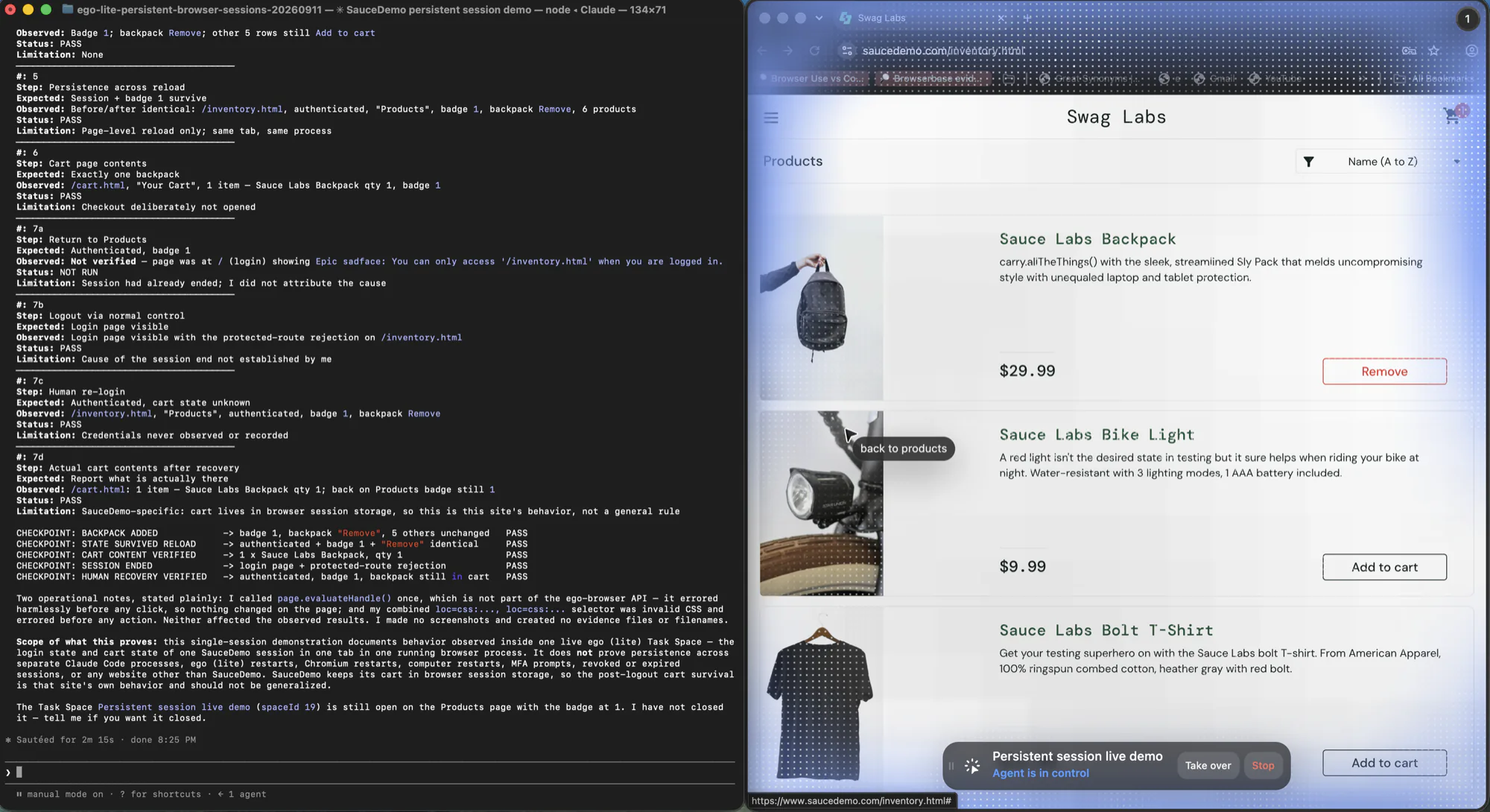The image size is (1490, 812).
Task: Click the browser back arrow
Action: (762, 51)
